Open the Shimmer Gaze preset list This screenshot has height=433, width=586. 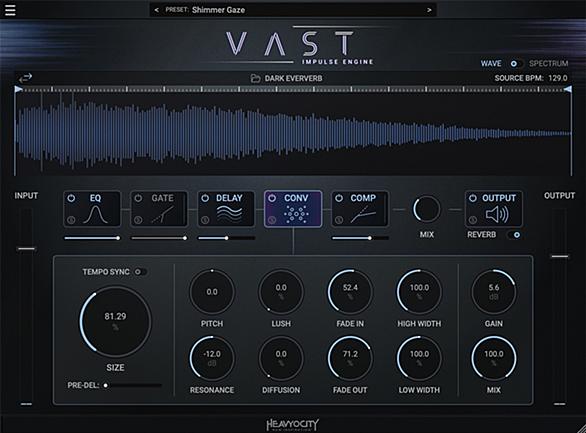coord(218,10)
